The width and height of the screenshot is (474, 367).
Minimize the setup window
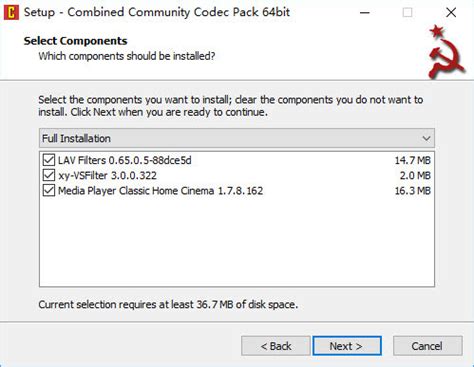(x=365, y=13)
